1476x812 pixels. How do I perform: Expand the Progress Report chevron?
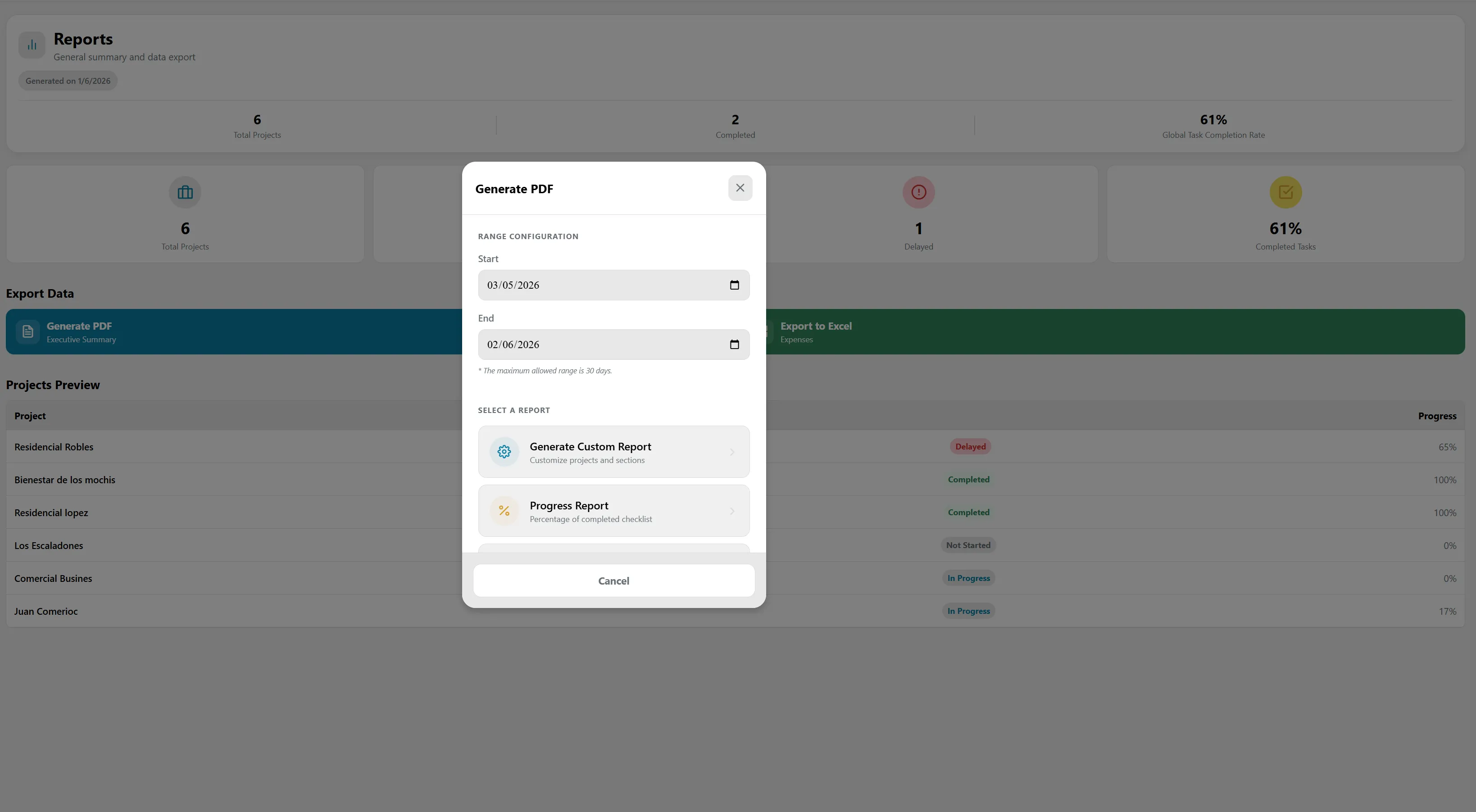pyautogui.click(x=732, y=511)
